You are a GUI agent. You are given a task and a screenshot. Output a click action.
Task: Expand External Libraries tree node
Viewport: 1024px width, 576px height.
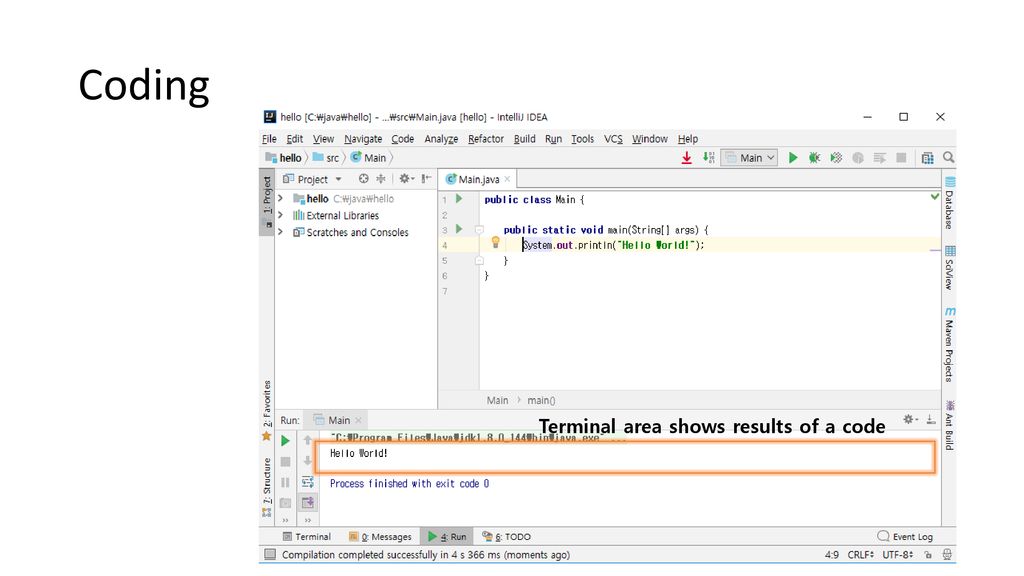point(281,215)
